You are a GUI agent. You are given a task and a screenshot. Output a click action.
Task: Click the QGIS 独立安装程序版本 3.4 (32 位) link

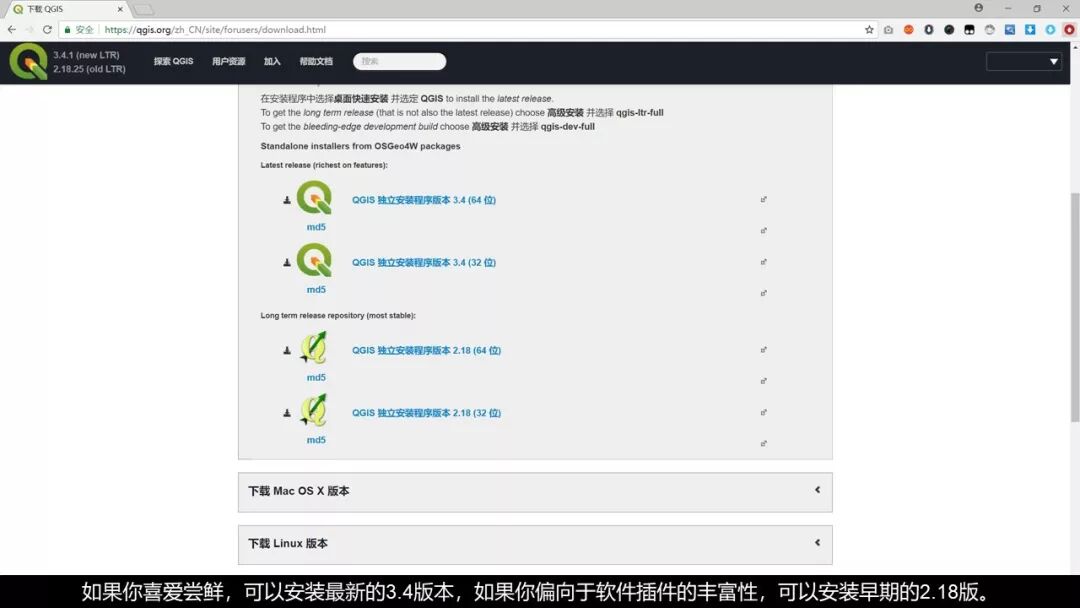click(424, 262)
